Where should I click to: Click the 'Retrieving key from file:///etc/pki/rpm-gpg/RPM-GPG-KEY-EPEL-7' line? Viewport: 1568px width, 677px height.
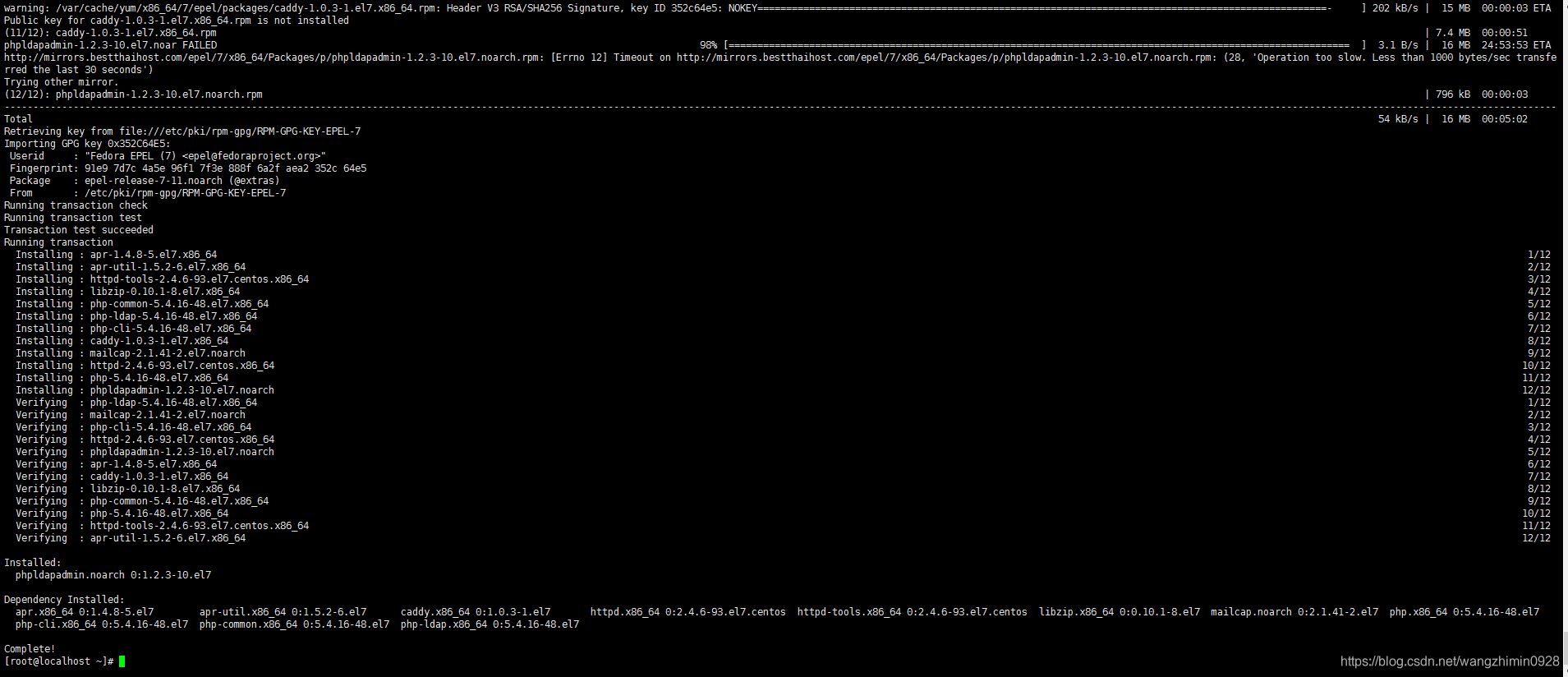(x=182, y=131)
